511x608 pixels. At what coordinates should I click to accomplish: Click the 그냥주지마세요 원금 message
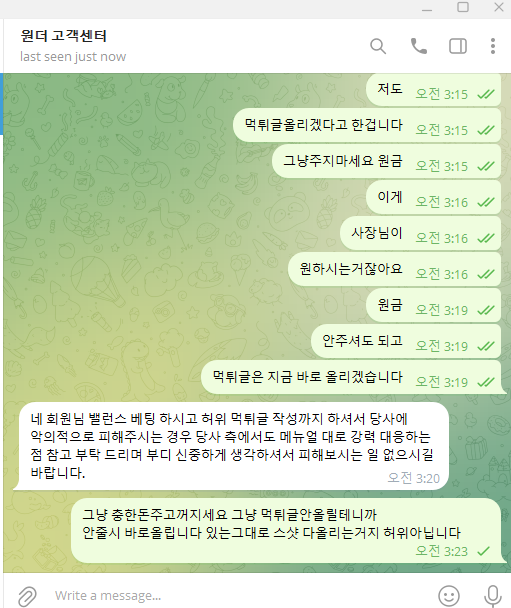[386, 161]
